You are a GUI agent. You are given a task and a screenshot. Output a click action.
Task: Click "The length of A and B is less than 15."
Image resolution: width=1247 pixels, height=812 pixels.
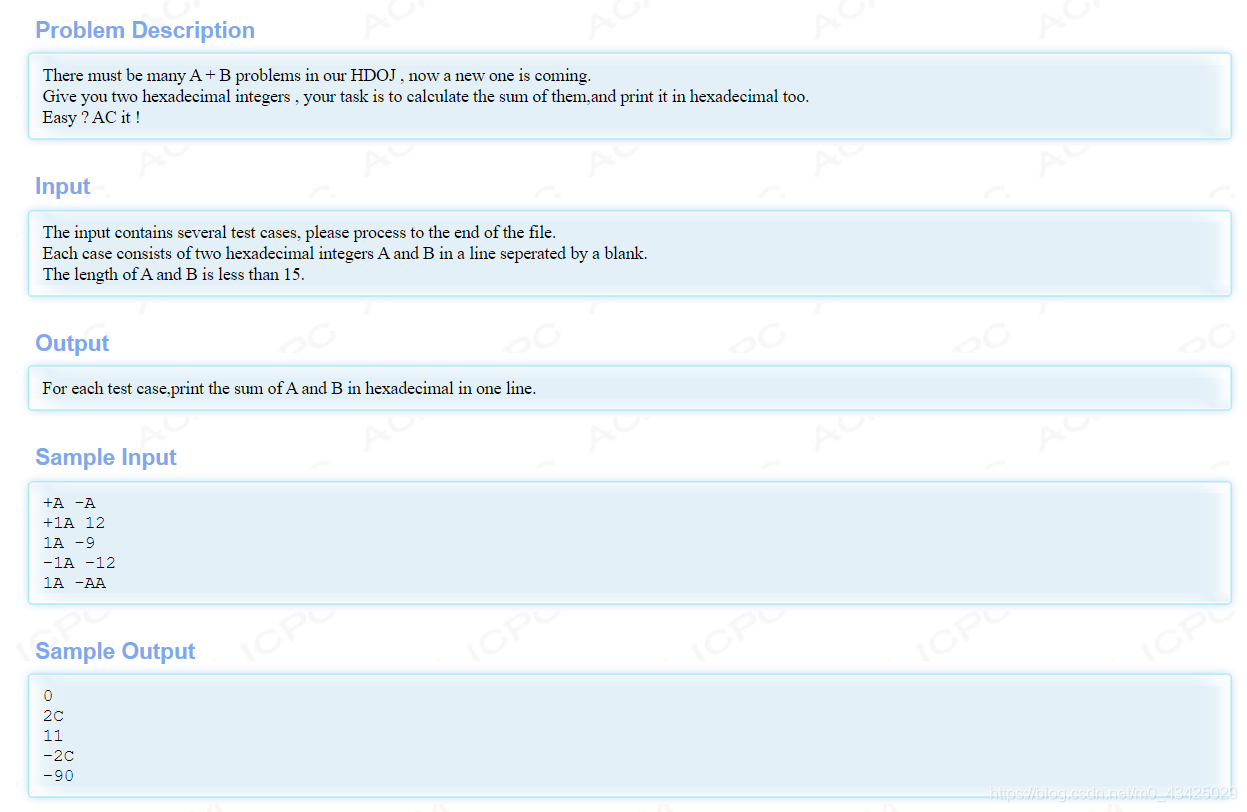(x=174, y=274)
